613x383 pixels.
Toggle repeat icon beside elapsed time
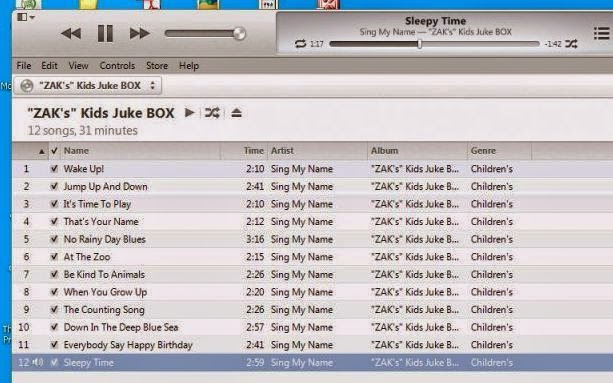tap(300, 44)
